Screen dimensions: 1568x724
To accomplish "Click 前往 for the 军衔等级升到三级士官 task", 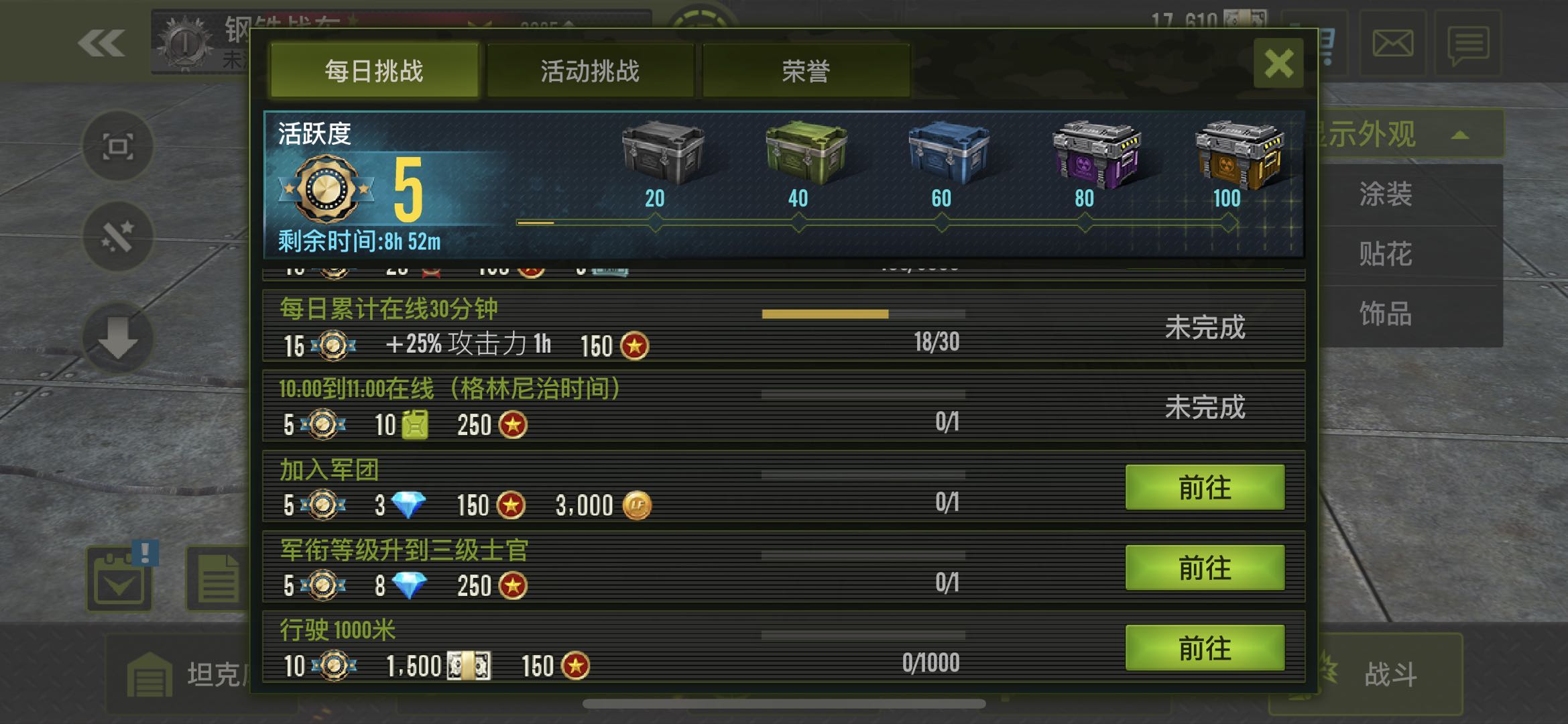I will (1205, 568).
